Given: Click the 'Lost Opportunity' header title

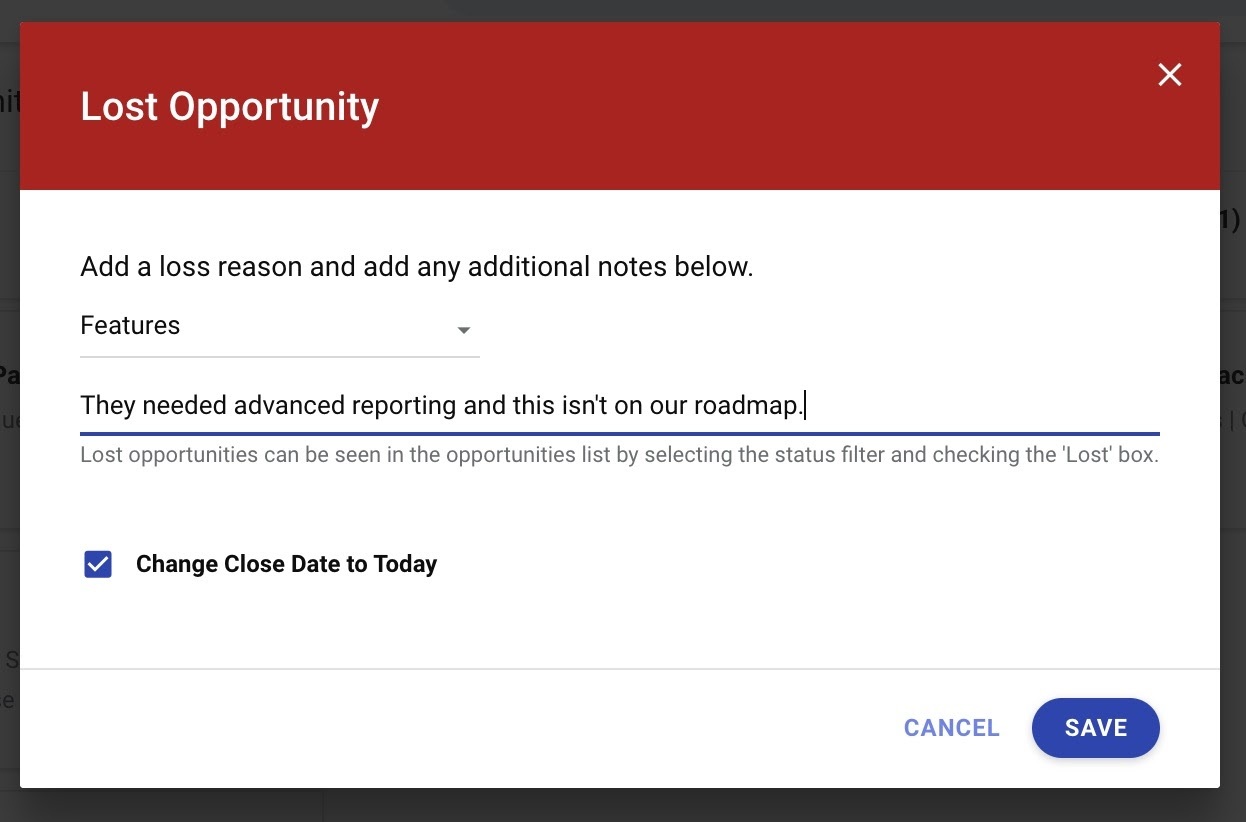Looking at the screenshot, I should click(x=229, y=106).
